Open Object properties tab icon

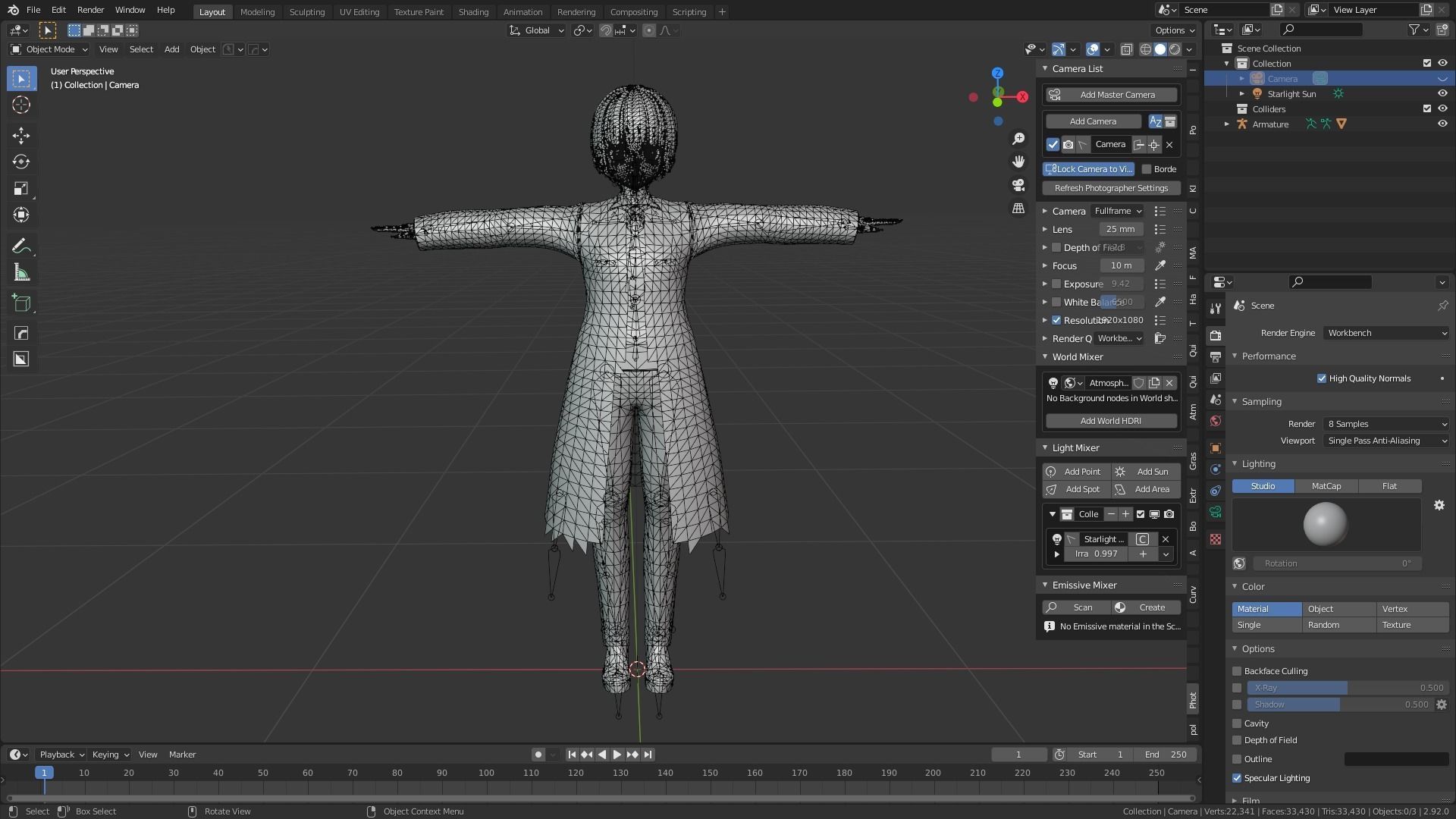click(1216, 448)
